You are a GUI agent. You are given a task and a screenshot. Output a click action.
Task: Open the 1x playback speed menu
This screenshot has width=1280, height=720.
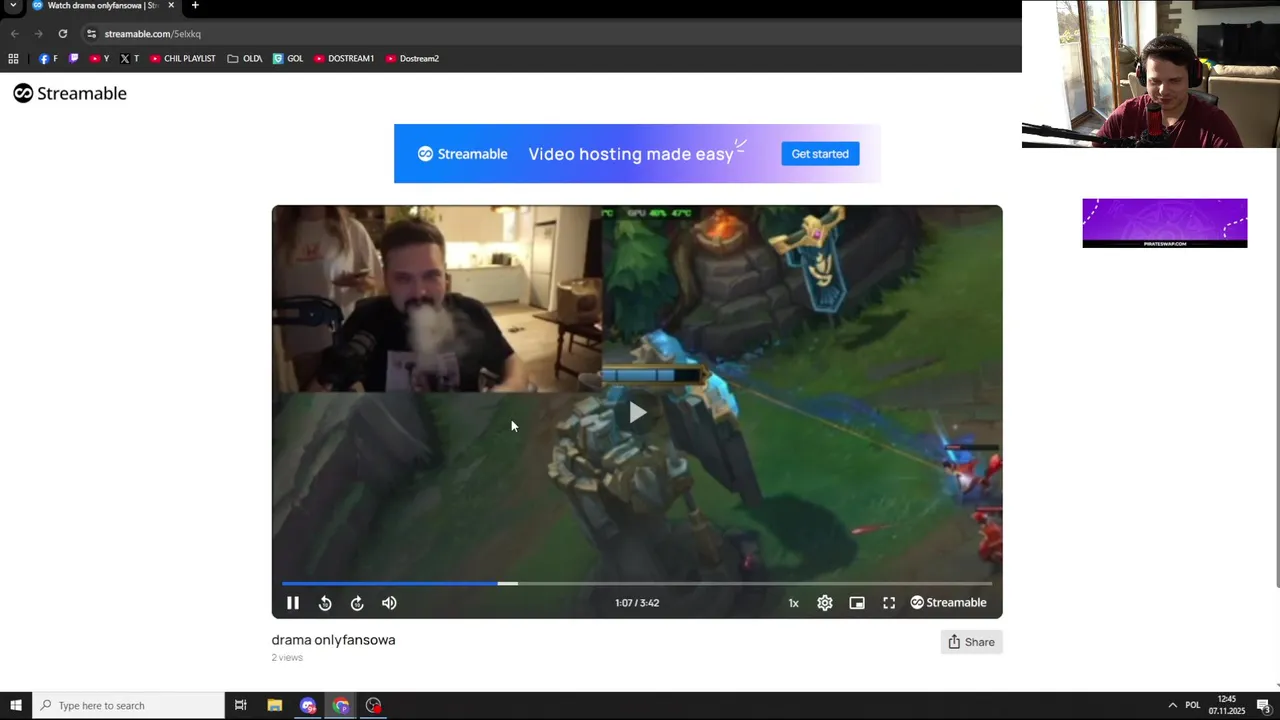[x=793, y=603]
